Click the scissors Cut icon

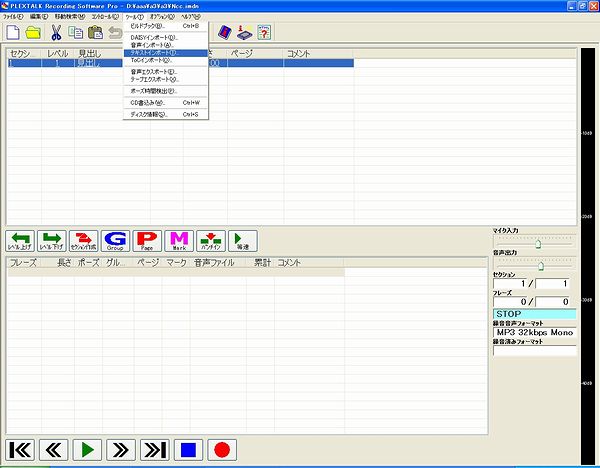tap(56, 33)
